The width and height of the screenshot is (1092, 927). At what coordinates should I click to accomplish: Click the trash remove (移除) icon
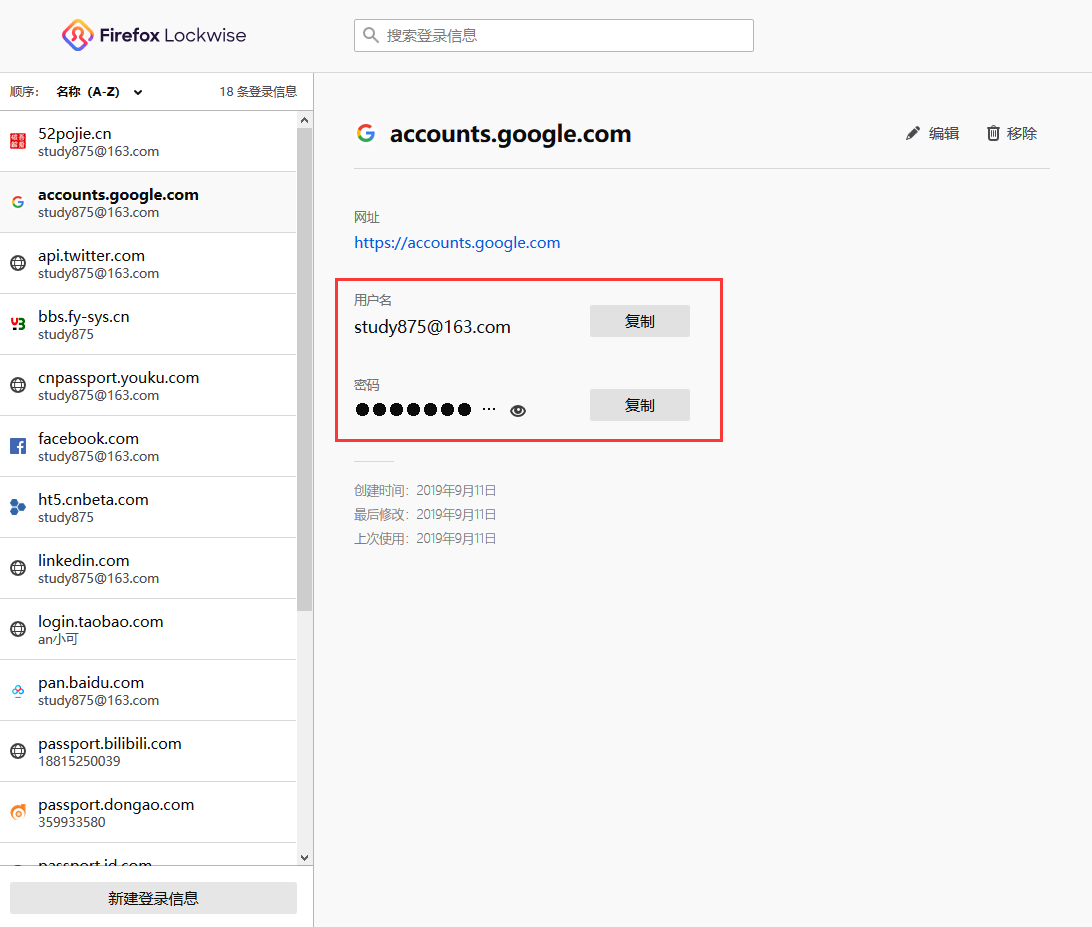point(993,133)
